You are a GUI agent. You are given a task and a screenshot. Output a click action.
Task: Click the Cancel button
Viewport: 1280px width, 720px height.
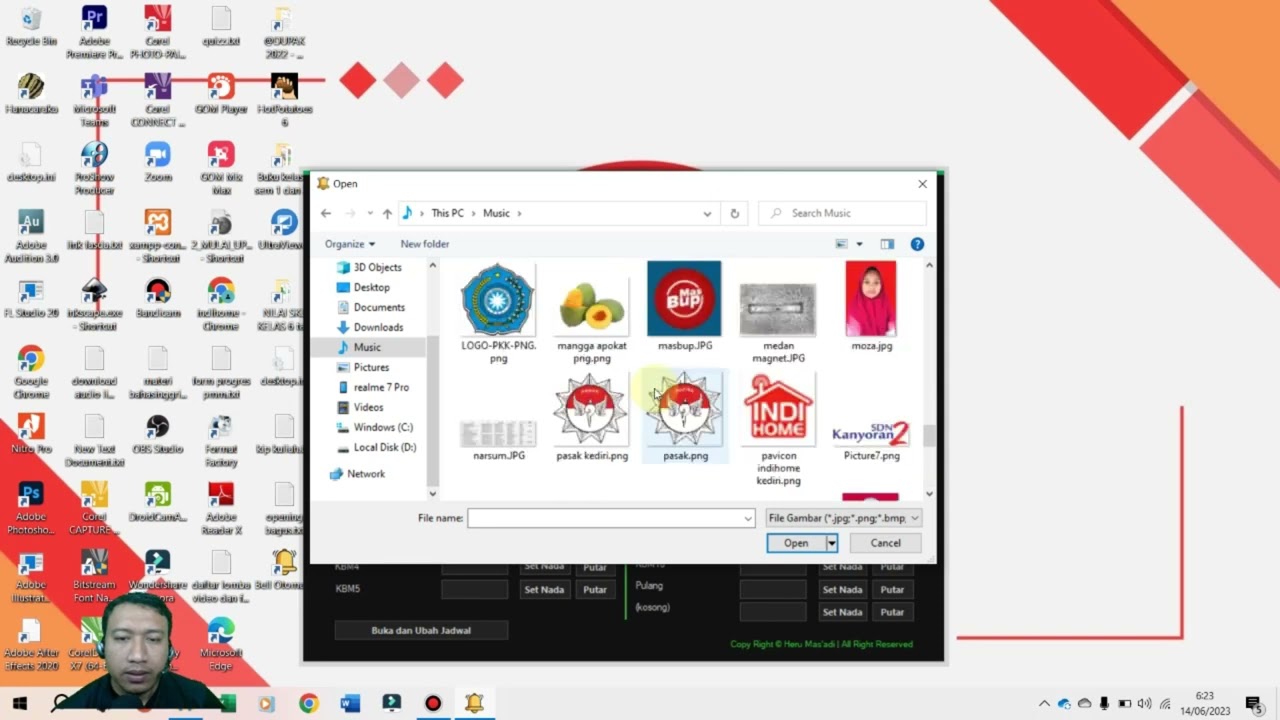[885, 543]
